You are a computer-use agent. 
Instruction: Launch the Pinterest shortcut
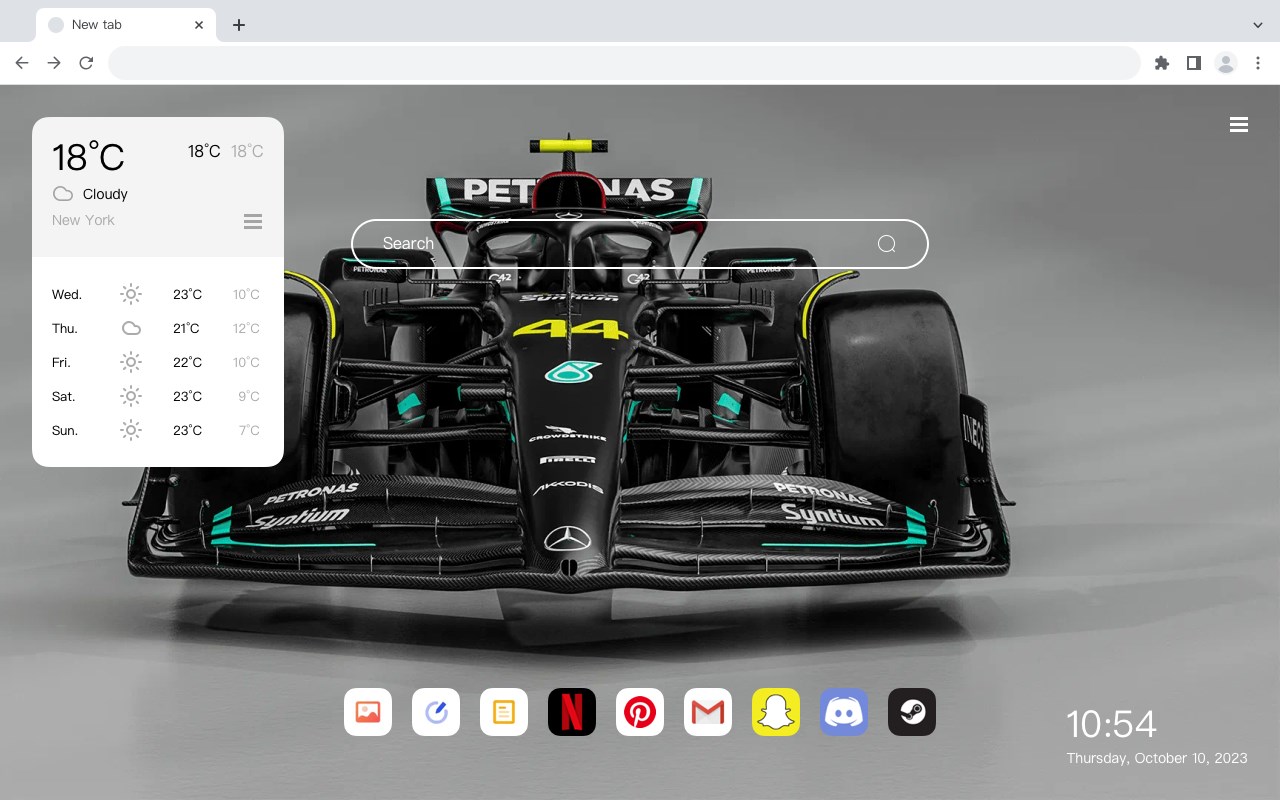tap(640, 712)
